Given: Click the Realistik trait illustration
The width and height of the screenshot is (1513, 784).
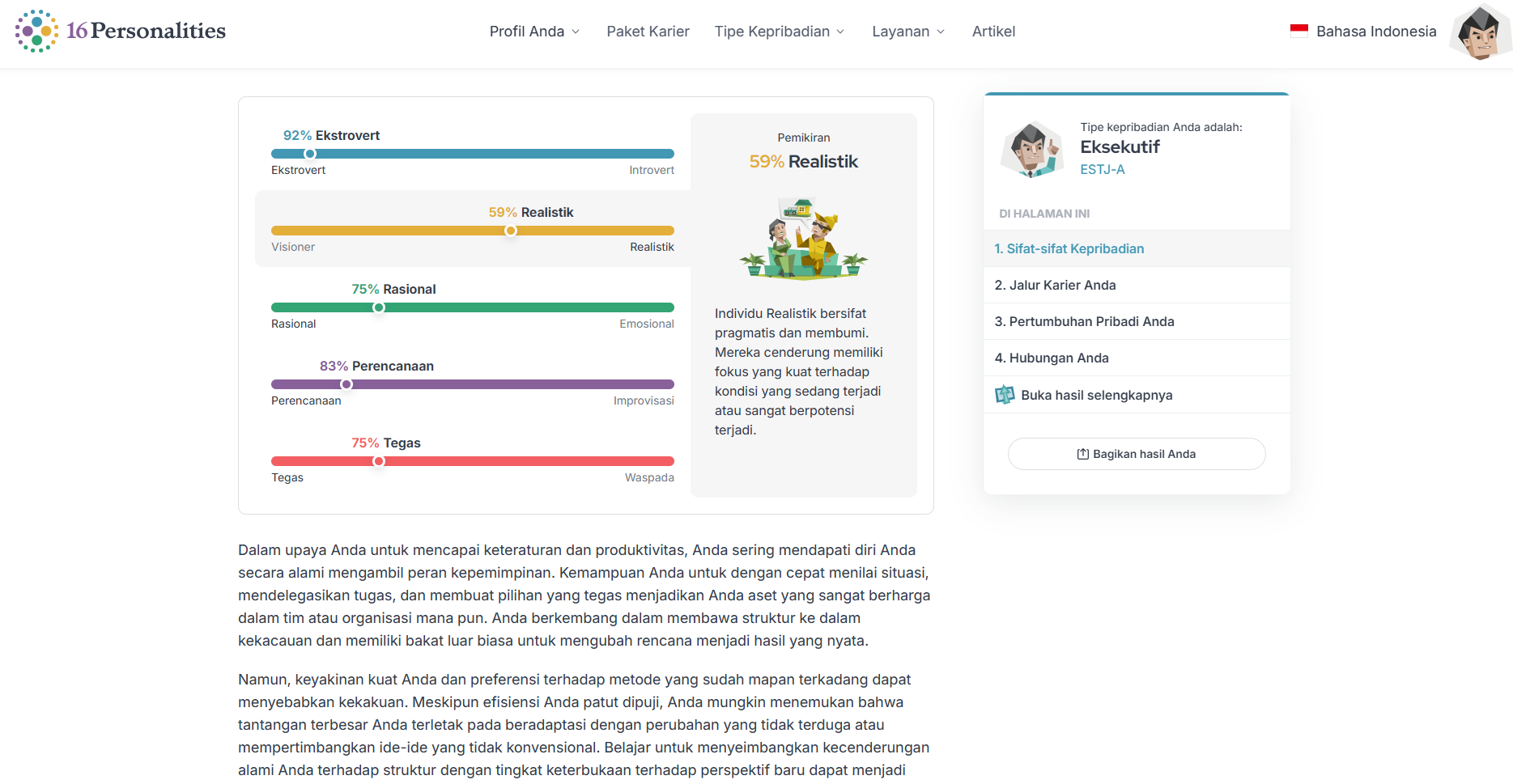Looking at the screenshot, I should [x=803, y=239].
